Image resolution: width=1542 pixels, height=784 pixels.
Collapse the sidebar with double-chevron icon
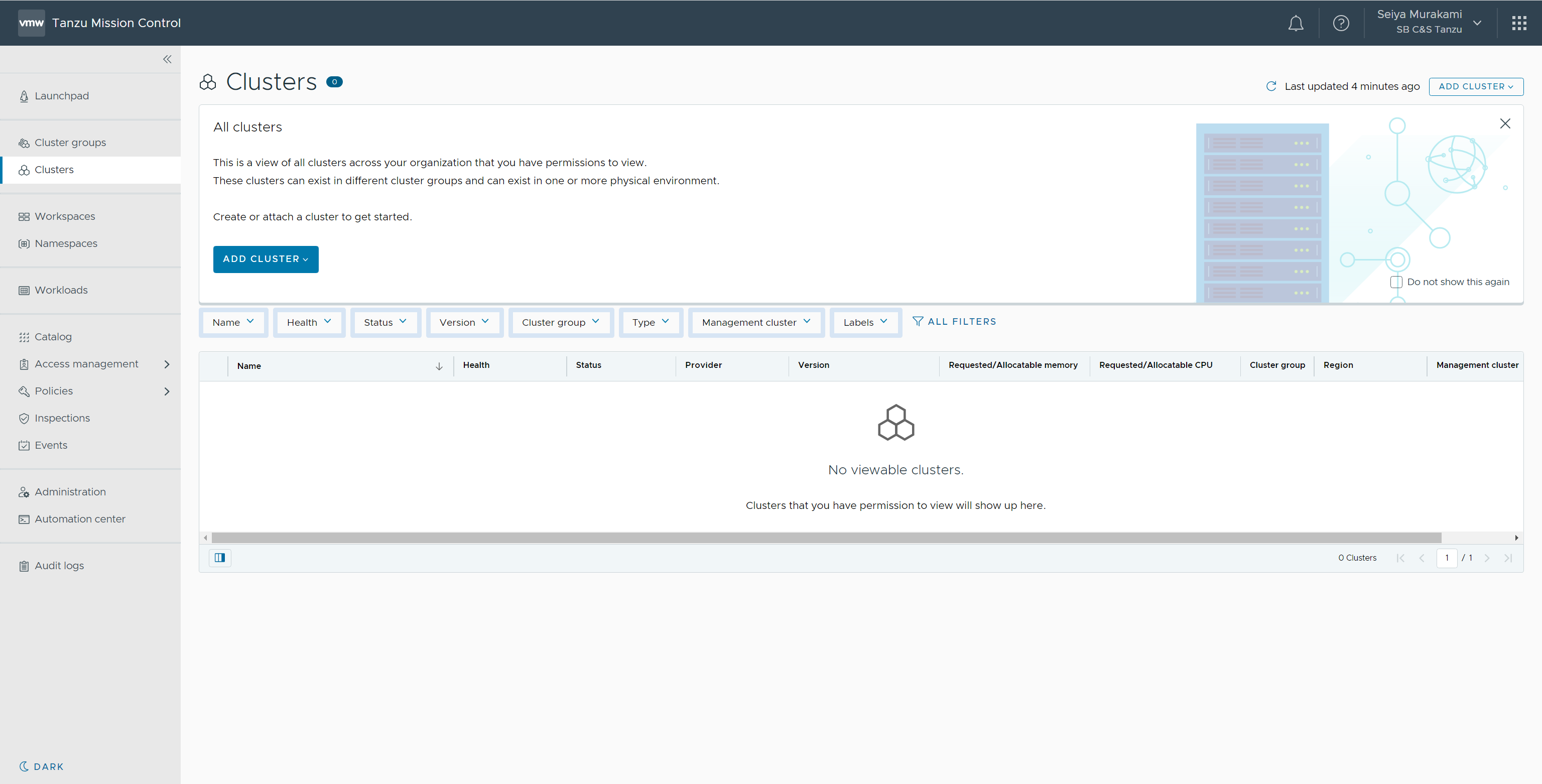[167, 59]
